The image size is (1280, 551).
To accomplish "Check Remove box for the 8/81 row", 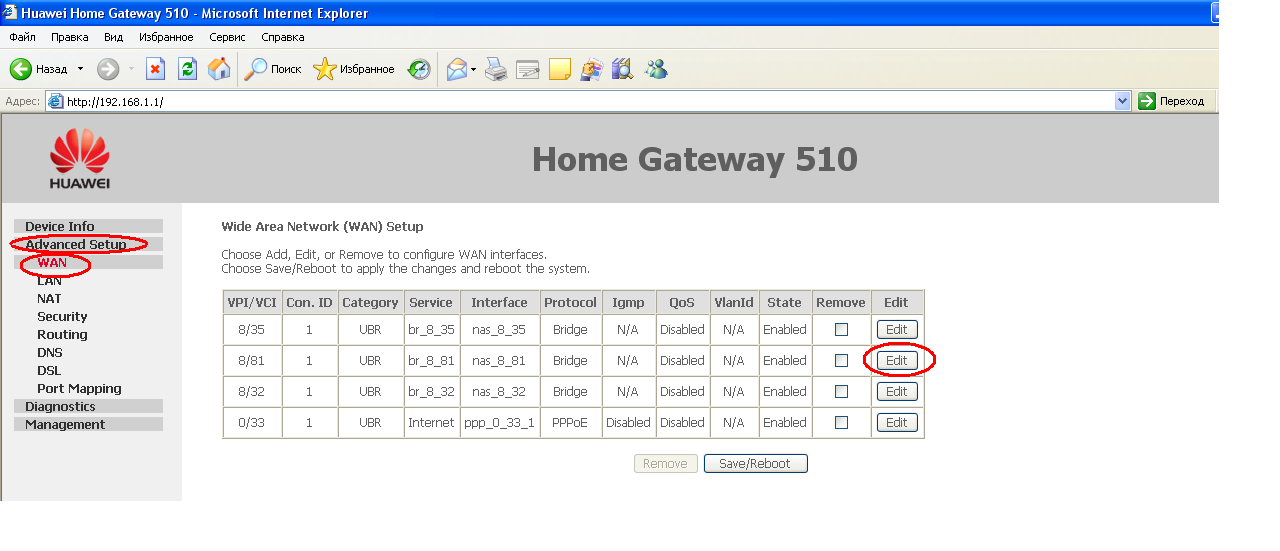I will [841, 360].
